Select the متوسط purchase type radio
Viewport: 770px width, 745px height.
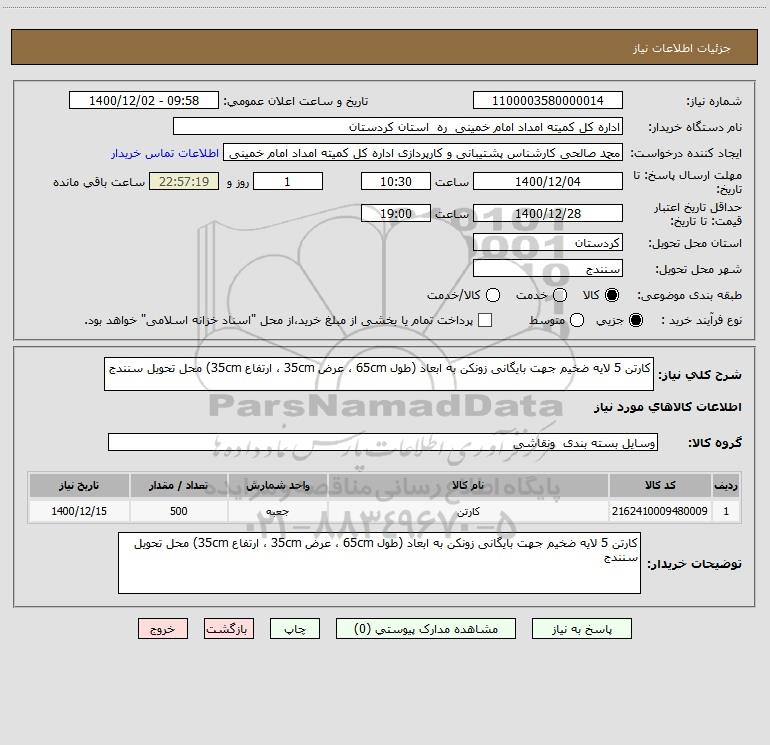[577, 320]
